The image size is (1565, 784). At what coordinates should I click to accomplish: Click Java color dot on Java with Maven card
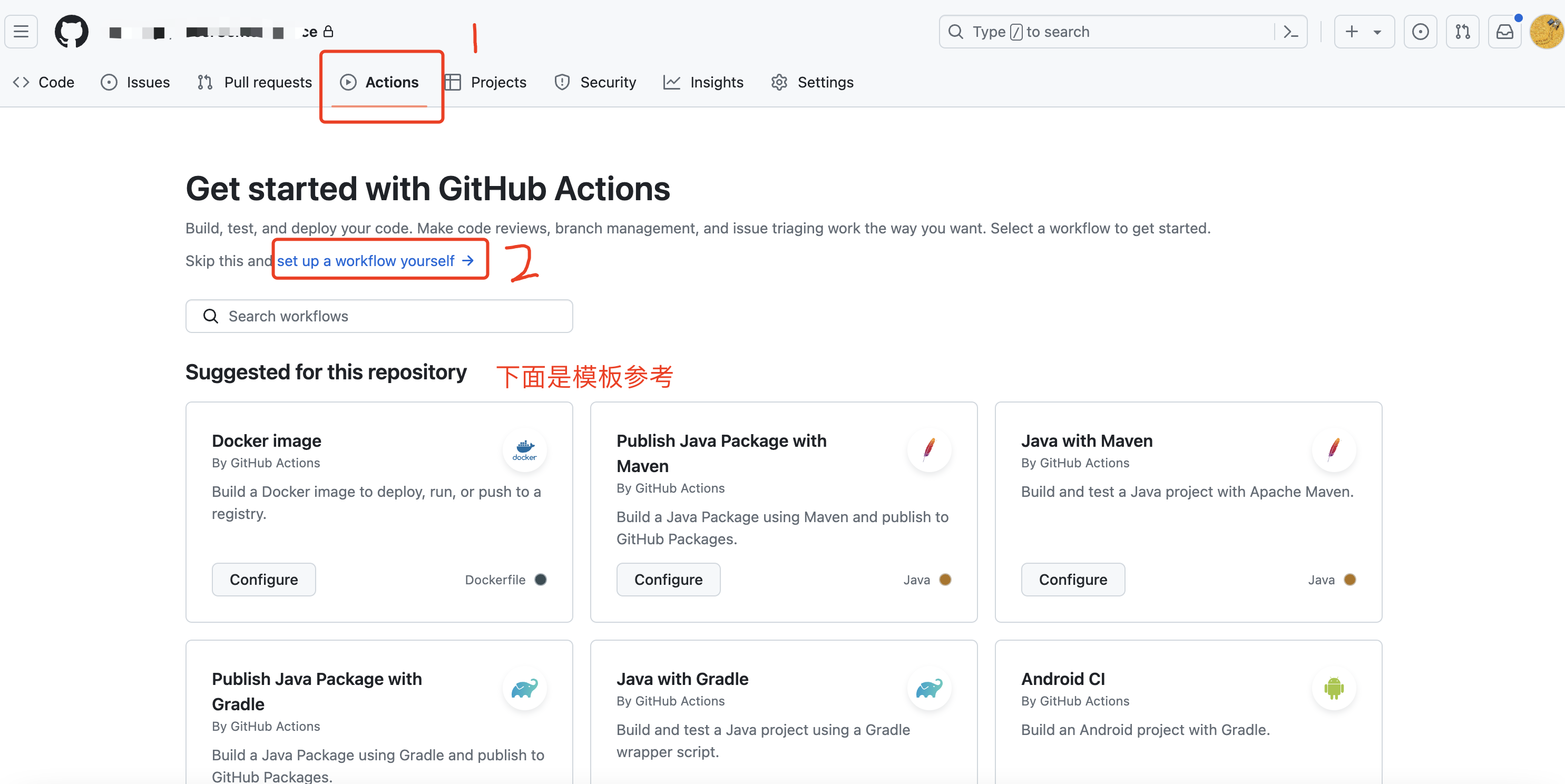coord(1350,580)
